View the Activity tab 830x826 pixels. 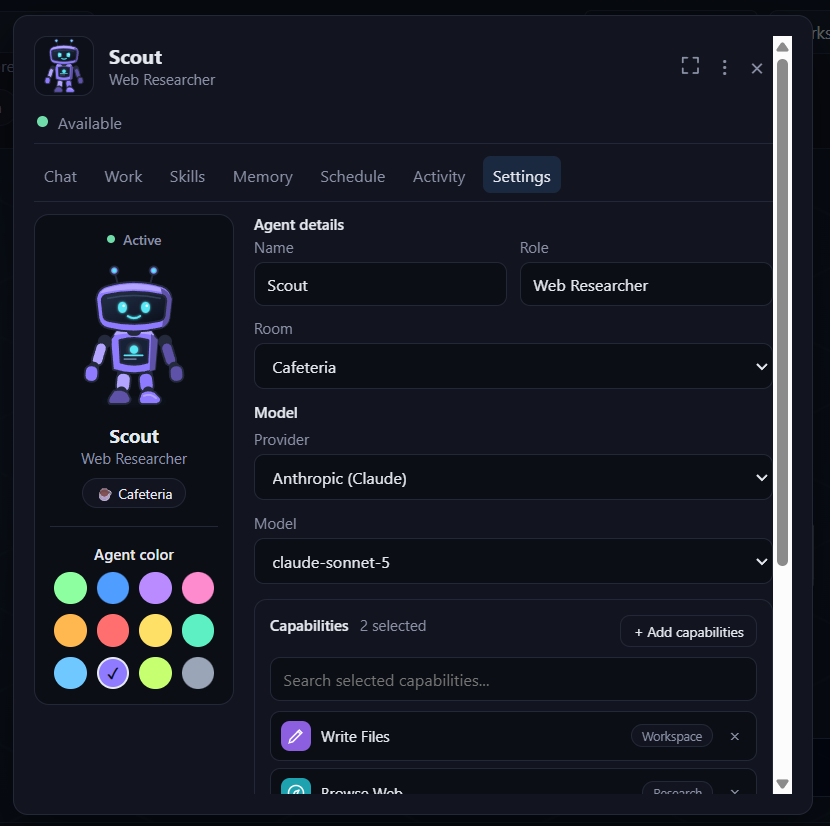point(439,176)
